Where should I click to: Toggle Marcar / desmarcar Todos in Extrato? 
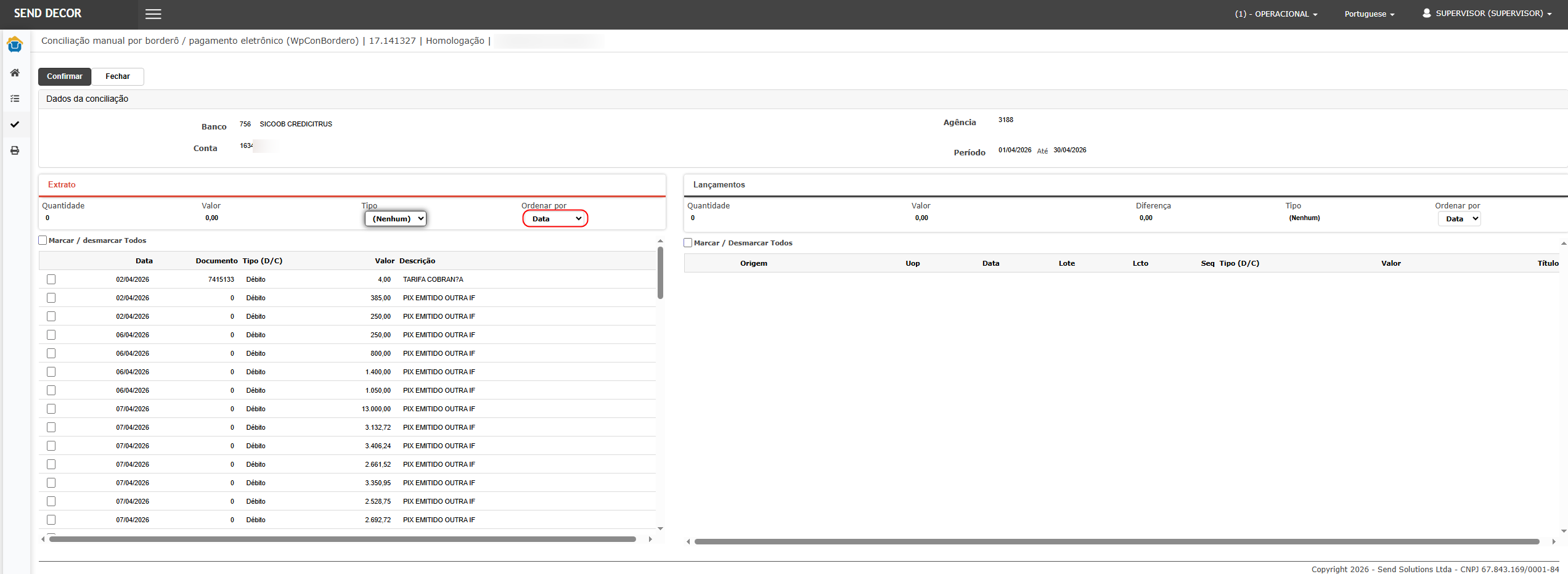click(43, 240)
